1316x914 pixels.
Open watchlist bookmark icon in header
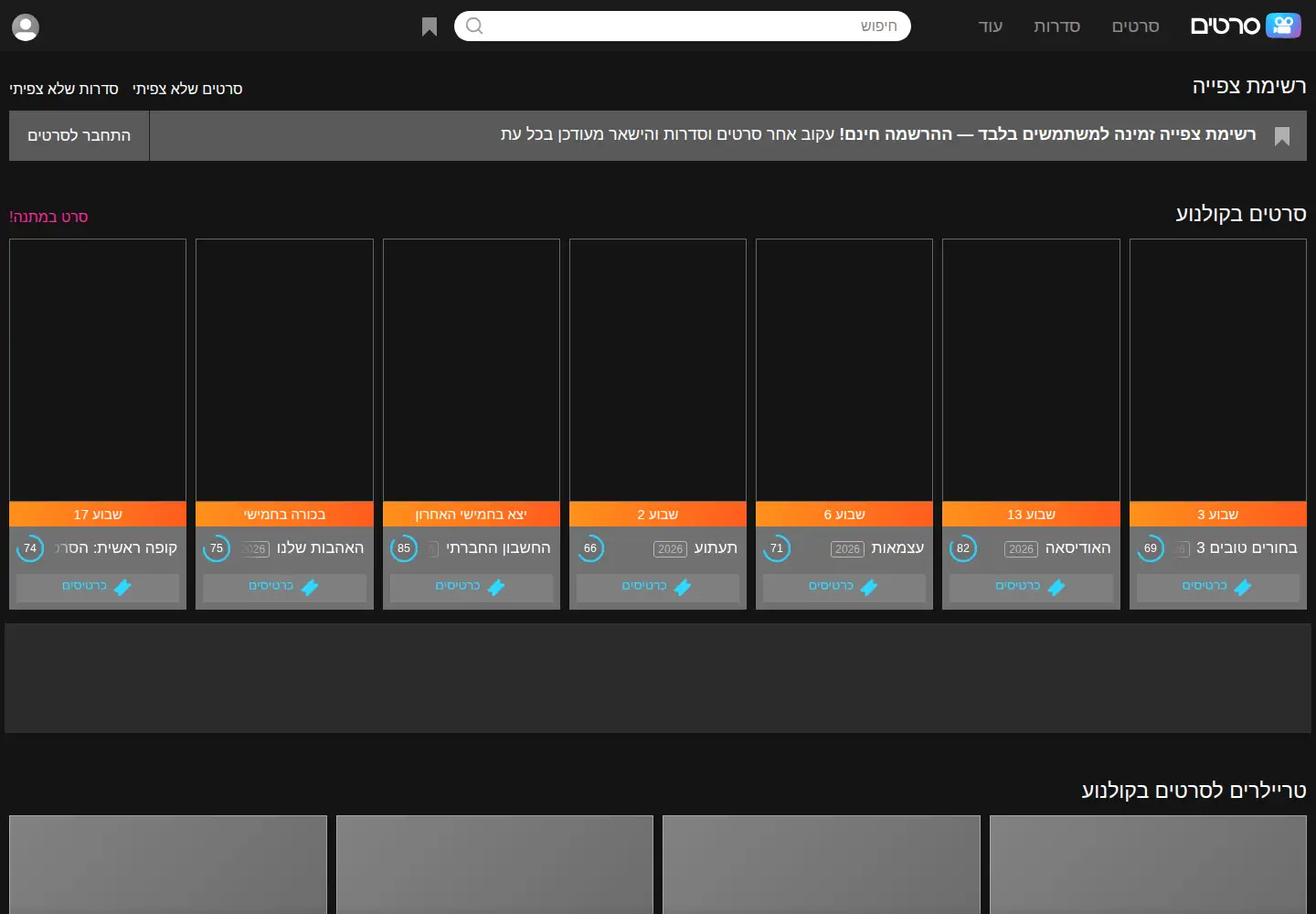click(x=430, y=27)
